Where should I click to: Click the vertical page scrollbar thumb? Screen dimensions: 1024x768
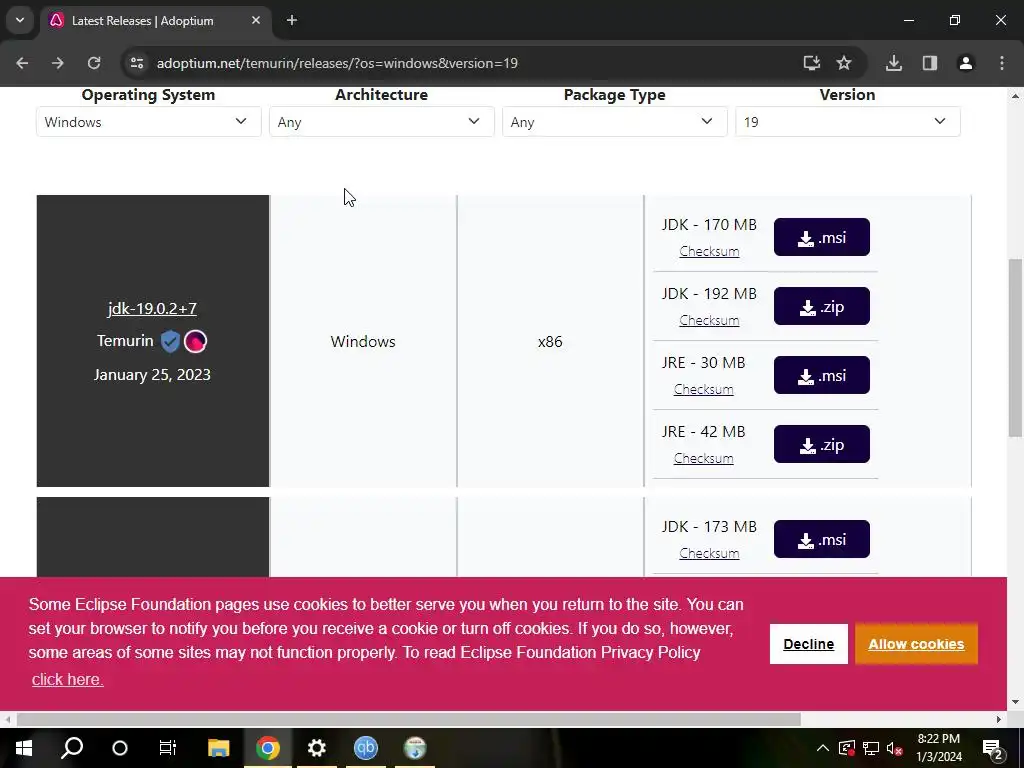pyautogui.click(x=1015, y=347)
